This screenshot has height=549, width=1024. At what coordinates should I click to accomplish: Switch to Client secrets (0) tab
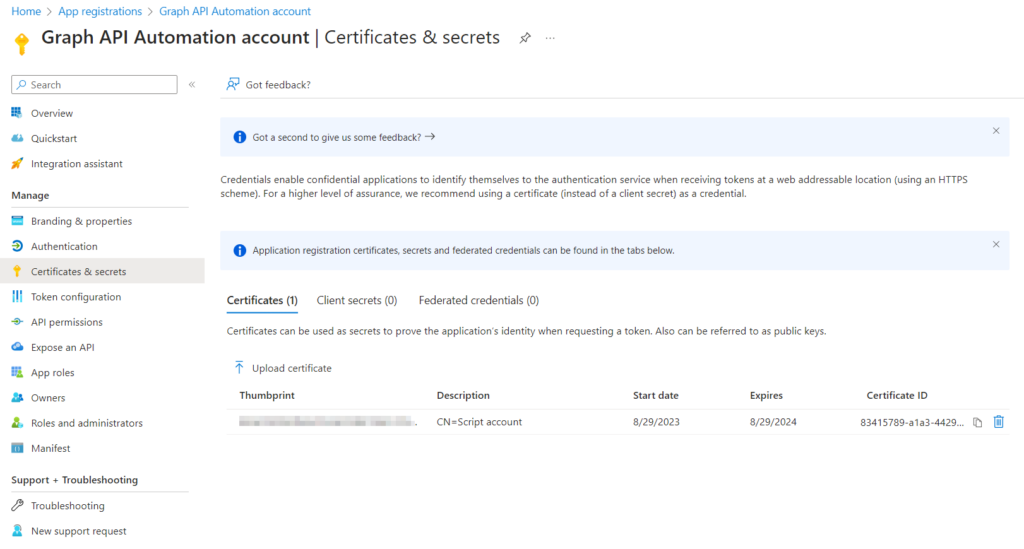pyautogui.click(x=357, y=300)
